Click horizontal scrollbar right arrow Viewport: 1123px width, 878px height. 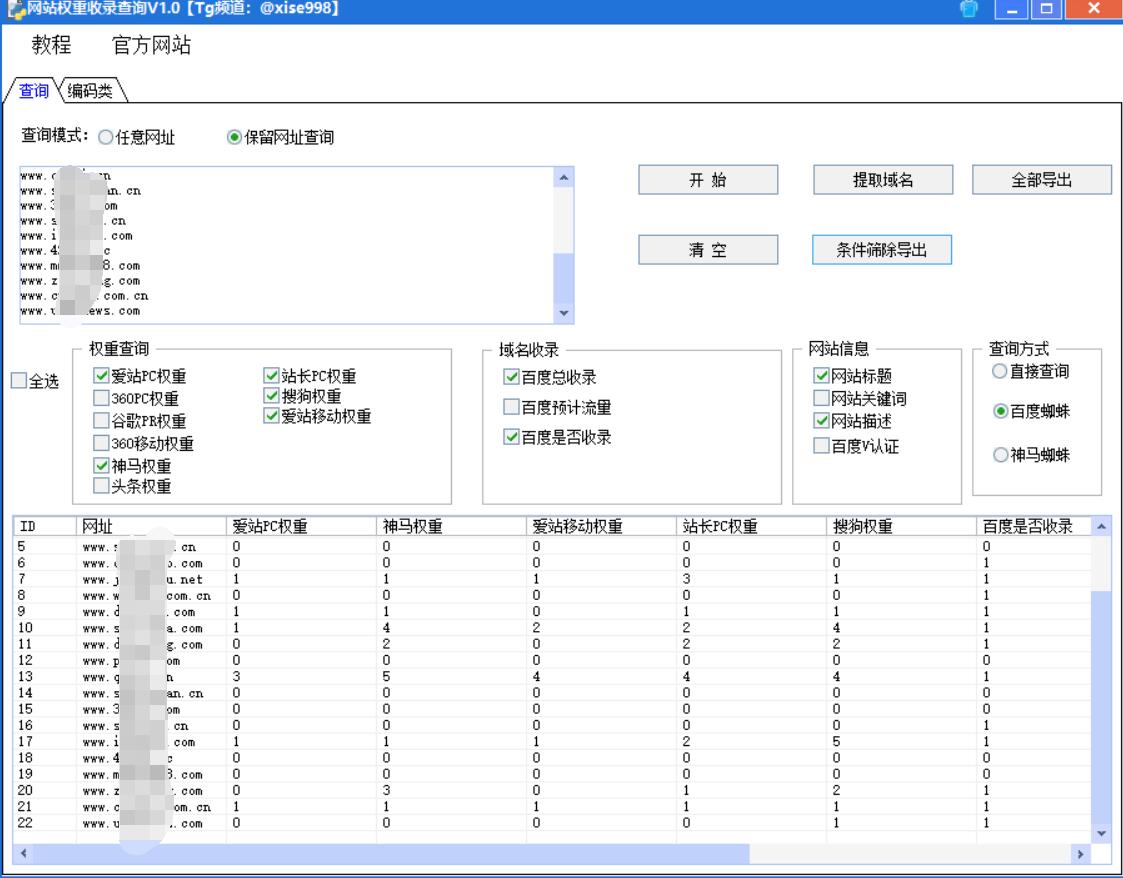1081,854
